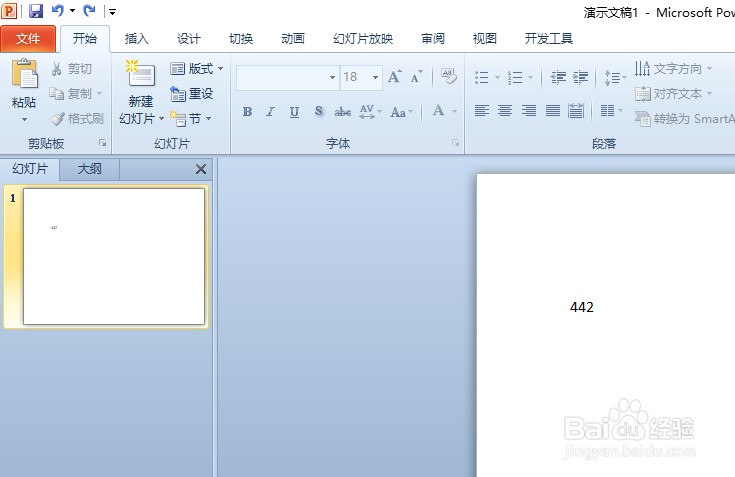Open the font size 18 dropdown arrow
Viewport: 735px width, 477px height.
[375, 77]
